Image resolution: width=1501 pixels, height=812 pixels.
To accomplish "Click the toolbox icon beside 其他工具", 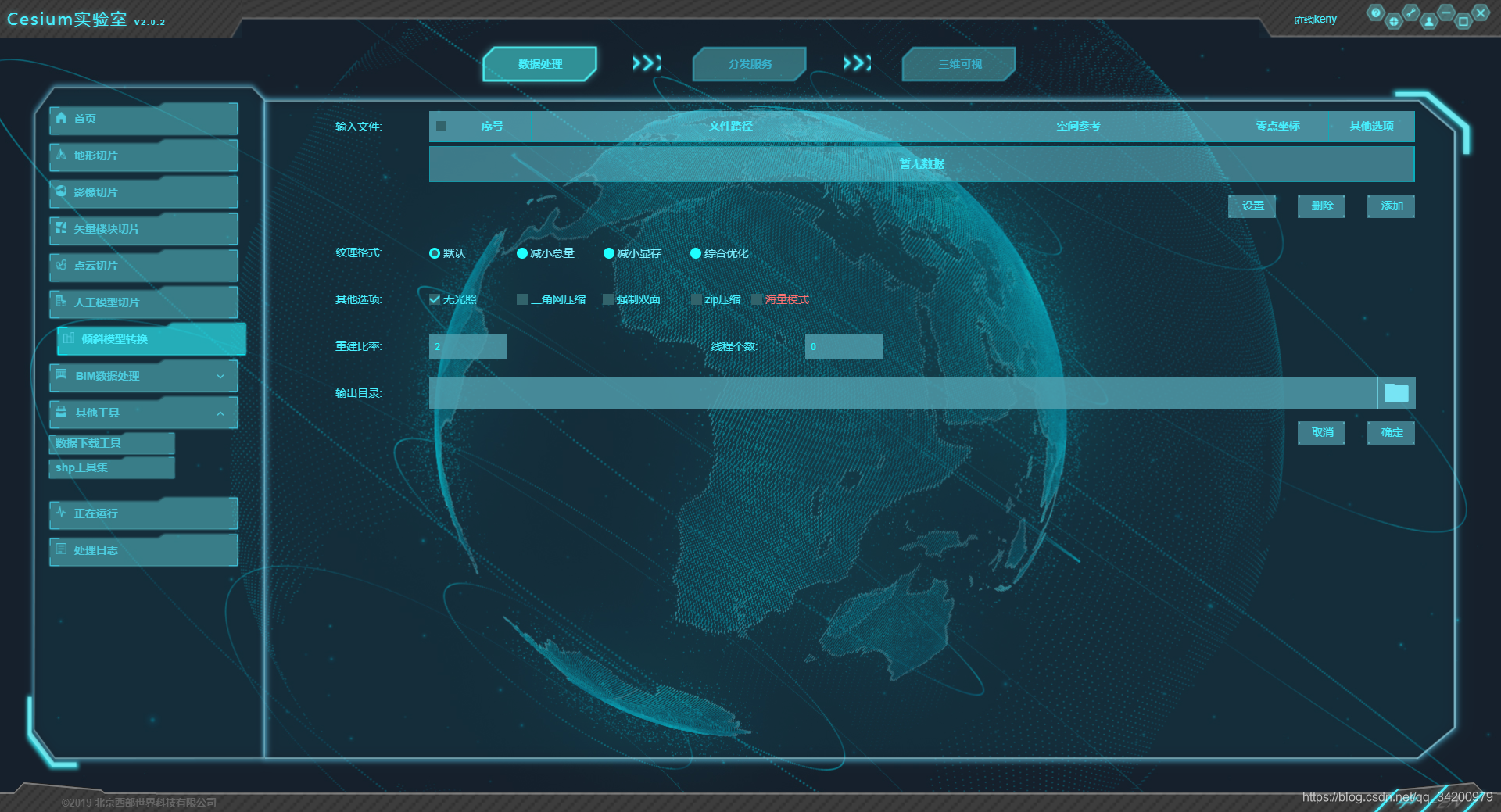I will tap(61, 412).
